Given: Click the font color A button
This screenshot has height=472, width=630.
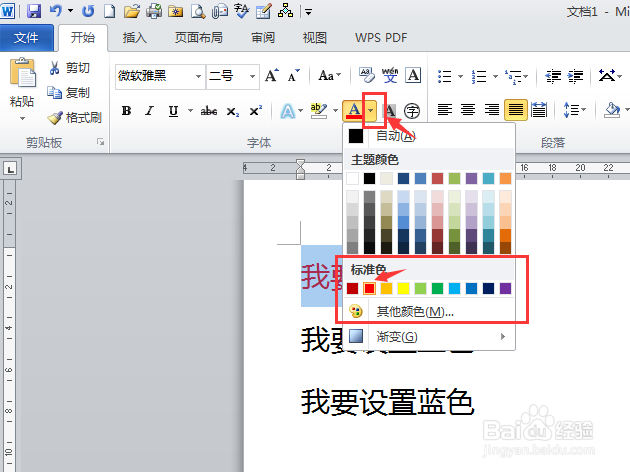Looking at the screenshot, I should pyautogui.click(x=354, y=110).
